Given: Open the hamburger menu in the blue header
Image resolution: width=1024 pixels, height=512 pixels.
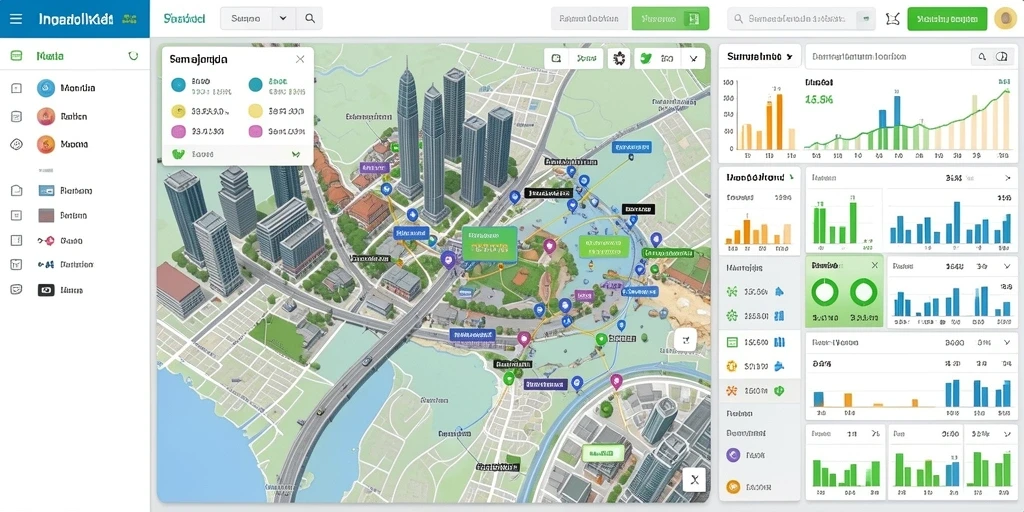Looking at the screenshot, I should point(16,19).
